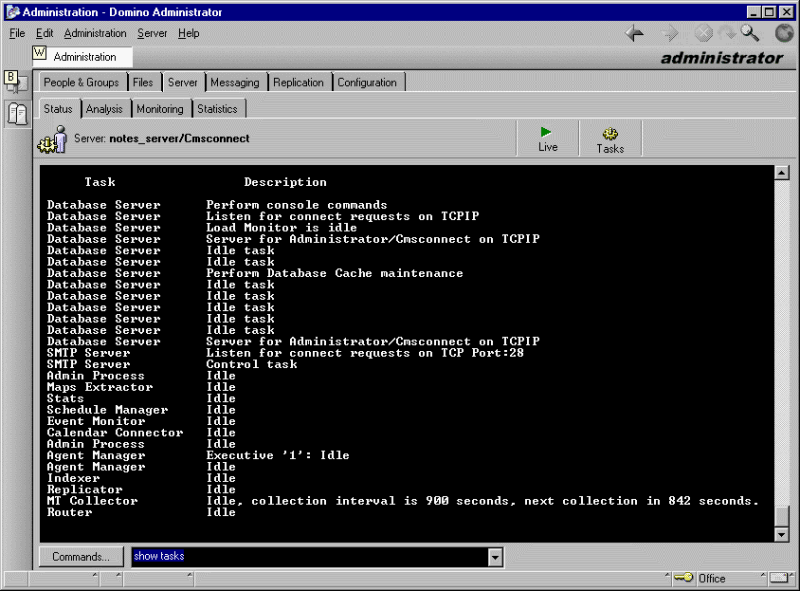Click the 'MT Collector' task row

coord(403,501)
